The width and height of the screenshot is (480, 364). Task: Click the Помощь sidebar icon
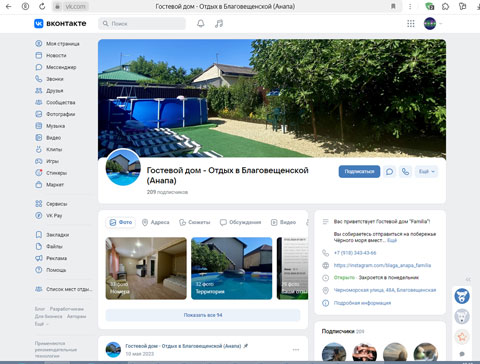pos(39,270)
